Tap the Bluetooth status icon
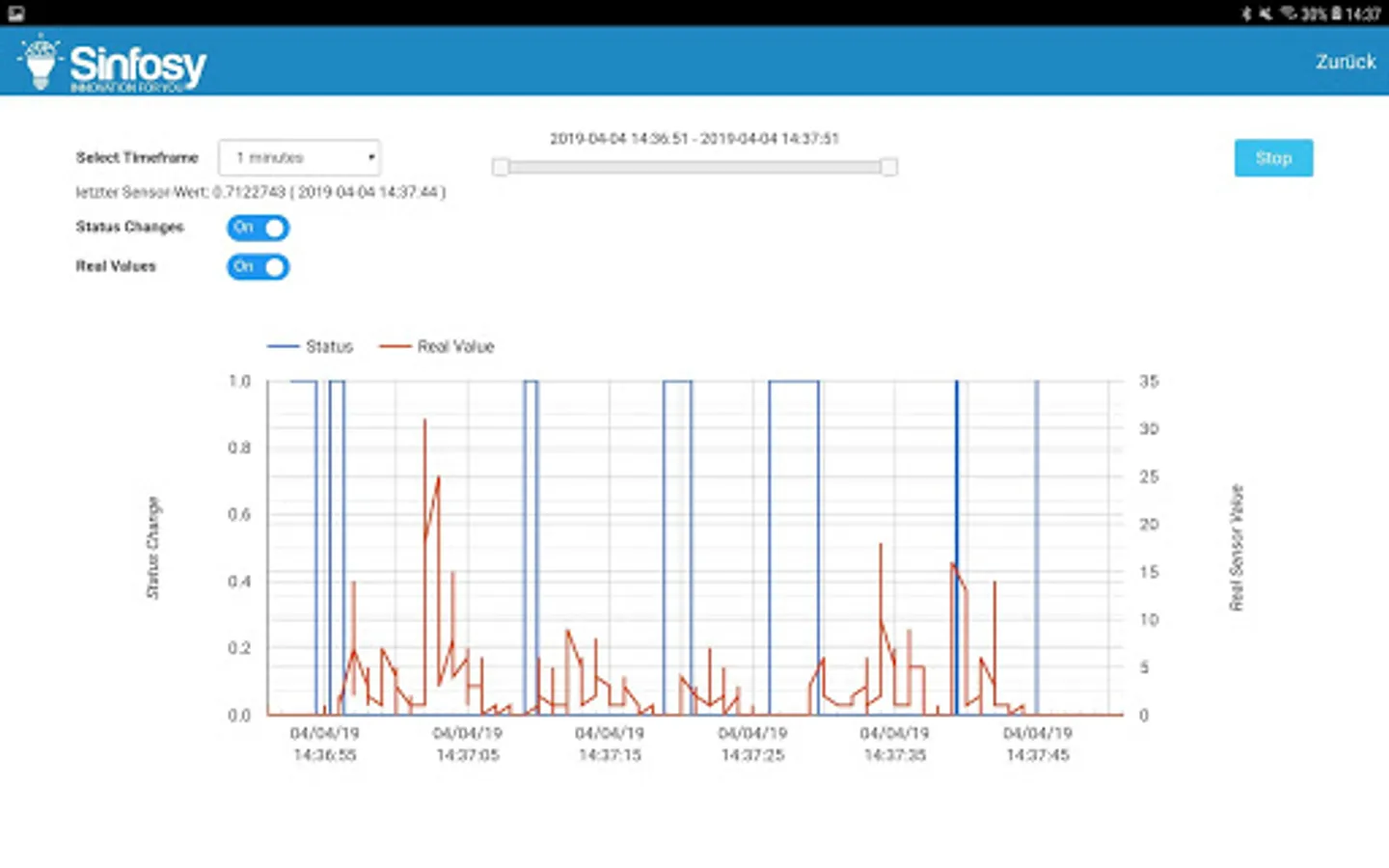The image size is (1389, 868). (x=1246, y=14)
